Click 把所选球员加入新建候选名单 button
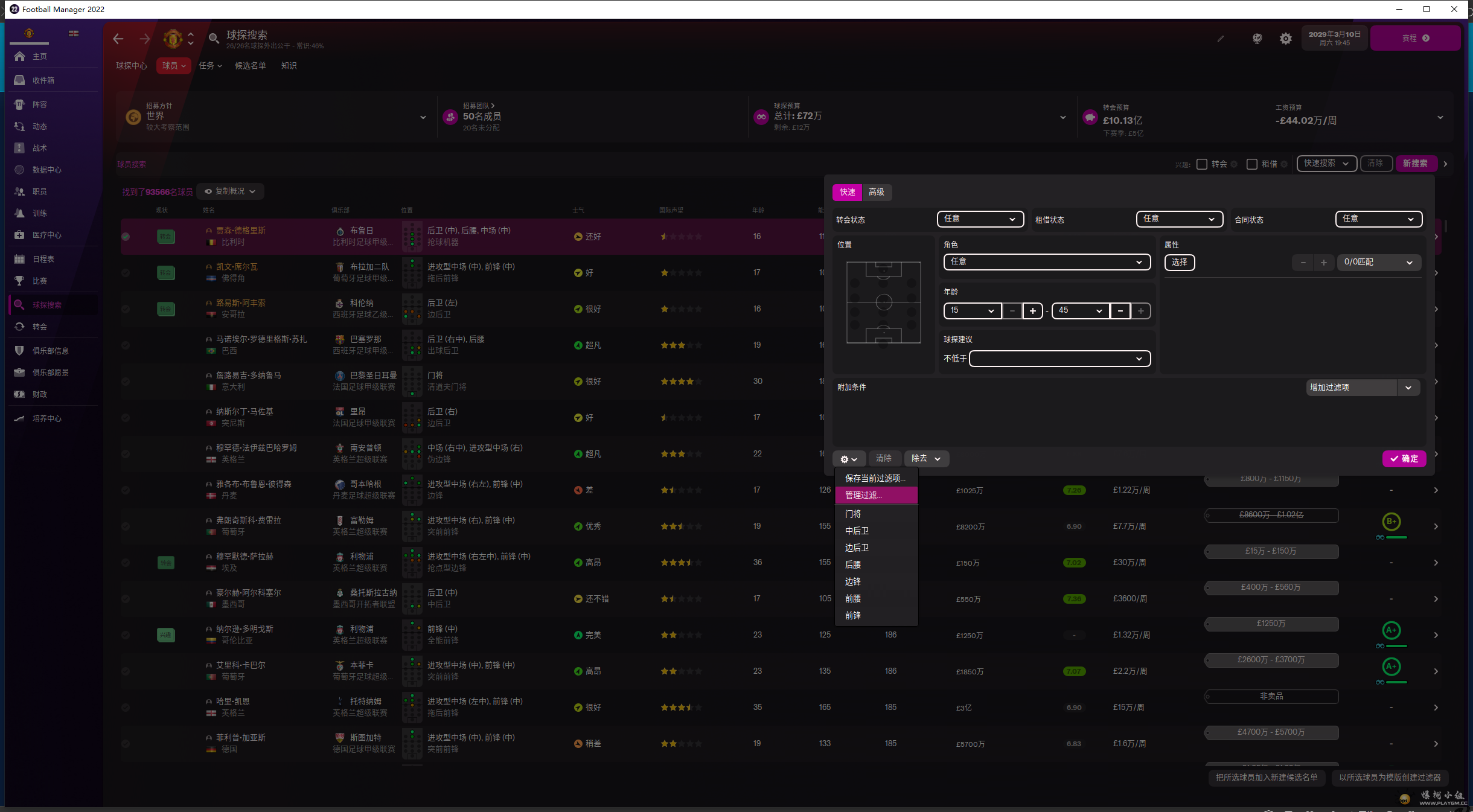Screen dimensions: 1473x812 (1267, 778)
